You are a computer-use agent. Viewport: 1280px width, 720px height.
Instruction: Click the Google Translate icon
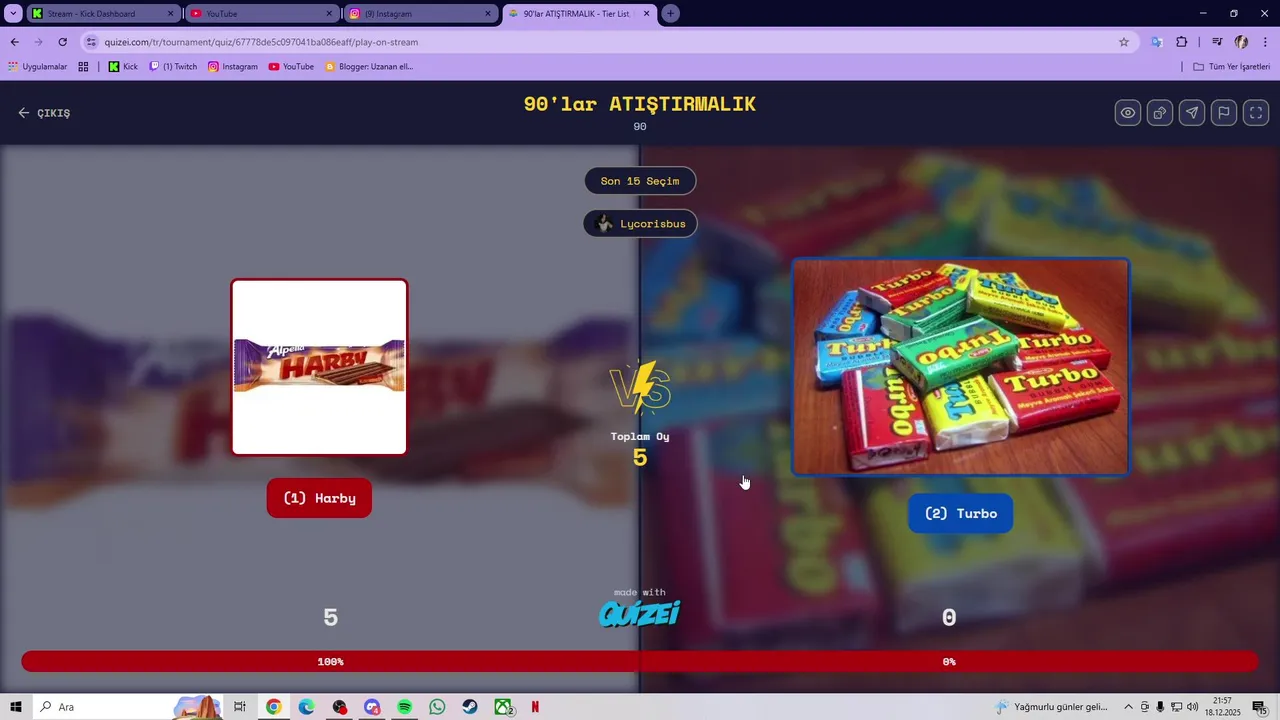tap(1156, 42)
